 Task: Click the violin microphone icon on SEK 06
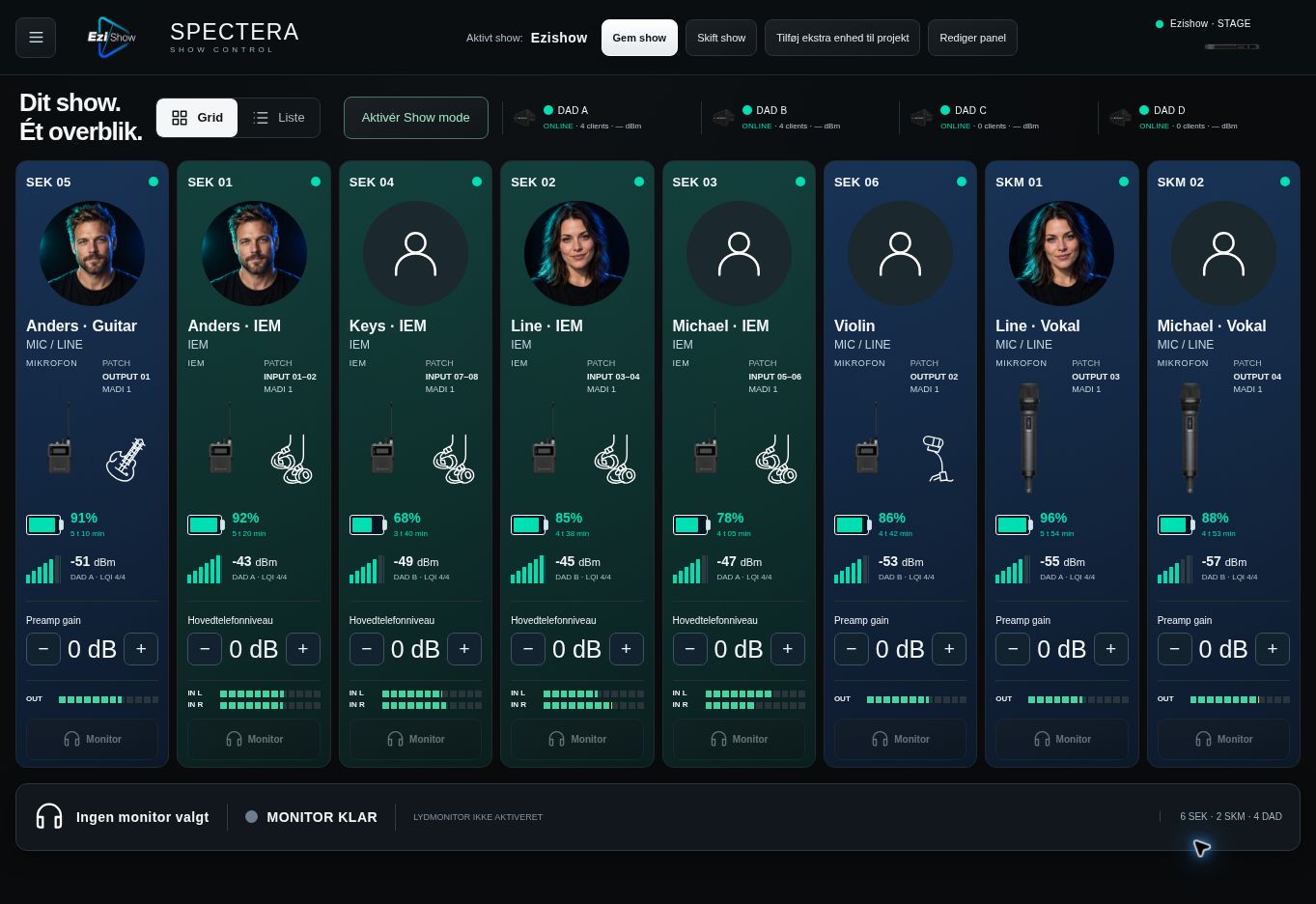click(x=937, y=459)
